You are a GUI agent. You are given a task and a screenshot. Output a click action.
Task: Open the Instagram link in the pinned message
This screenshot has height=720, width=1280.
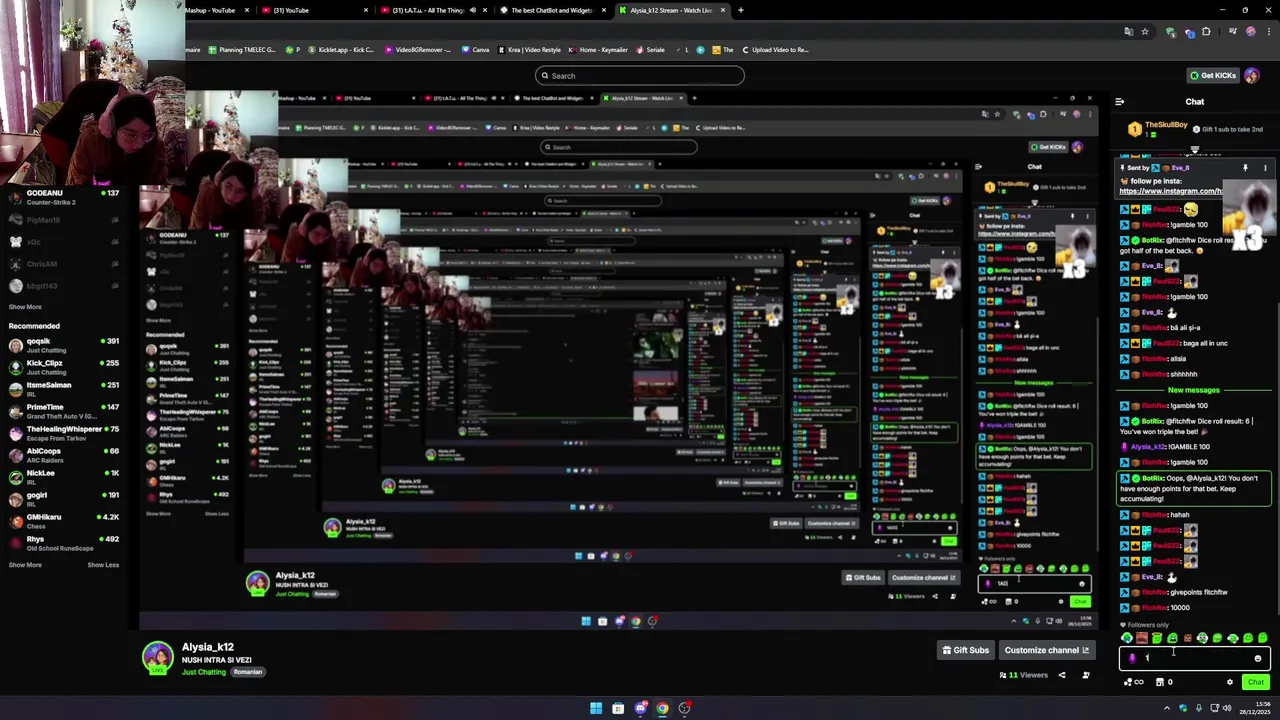(1171, 191)
